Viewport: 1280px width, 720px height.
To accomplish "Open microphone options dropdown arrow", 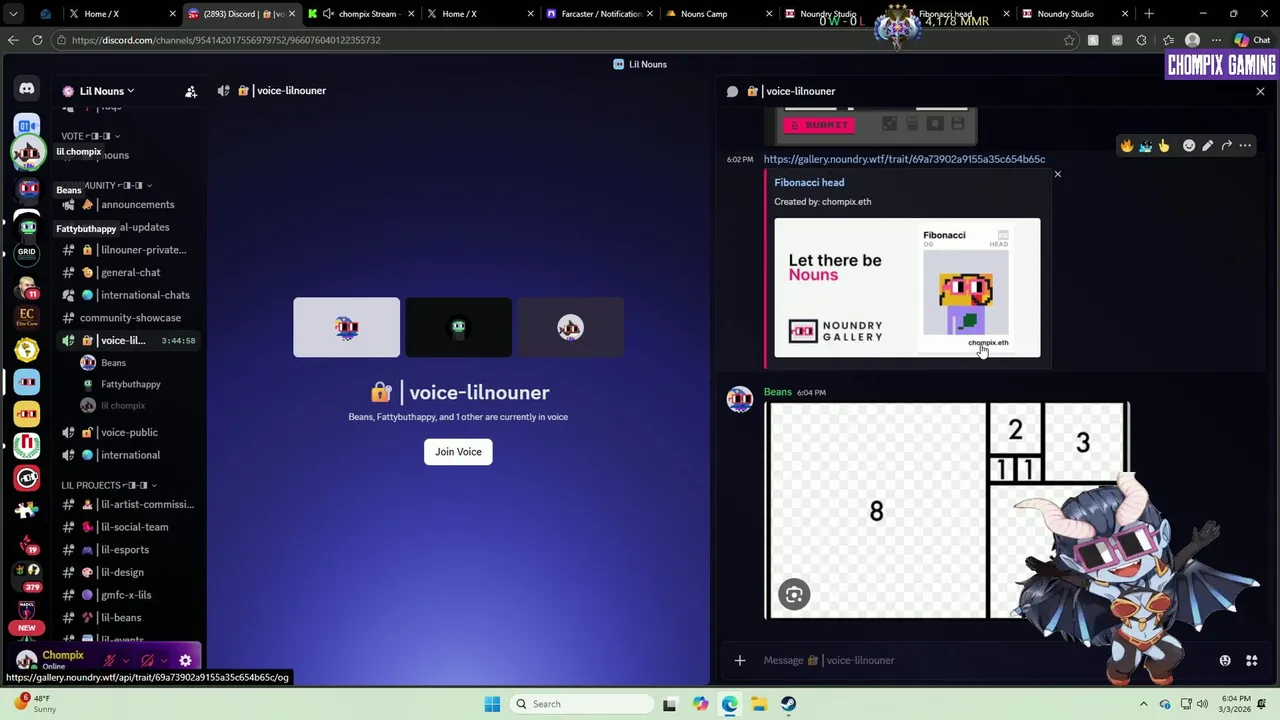I will click(125, 660).
